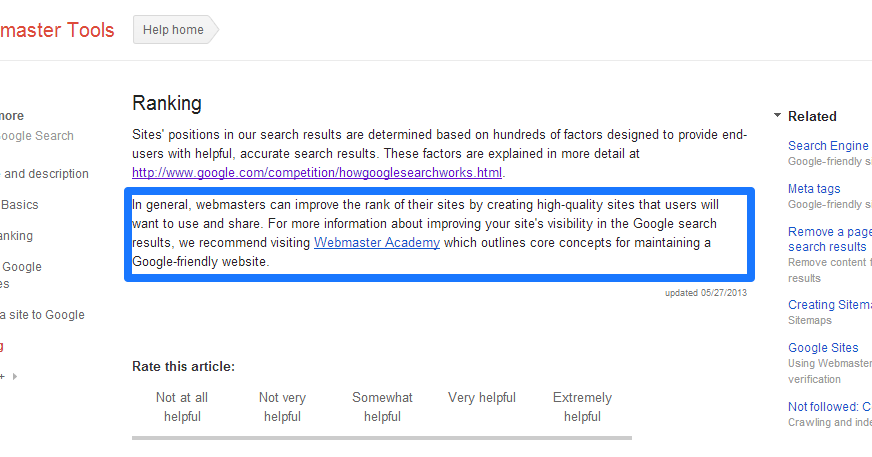Image resolution: width=872 pixels, height=457 pixels.
Task: Open the Search Engine related link
Action: [x=829, y=146]
